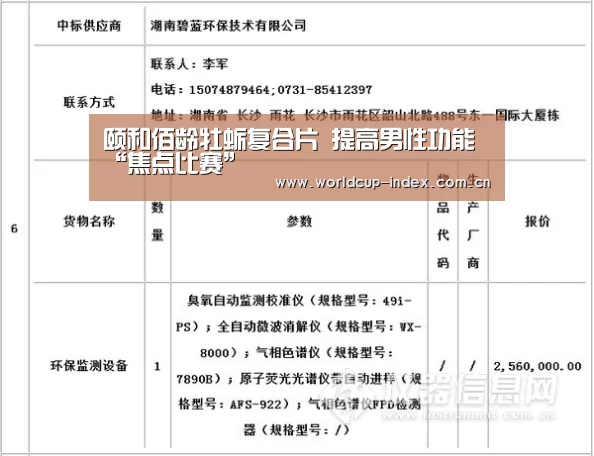Click quantity value 1
The image size is (594, 456).
157,366
